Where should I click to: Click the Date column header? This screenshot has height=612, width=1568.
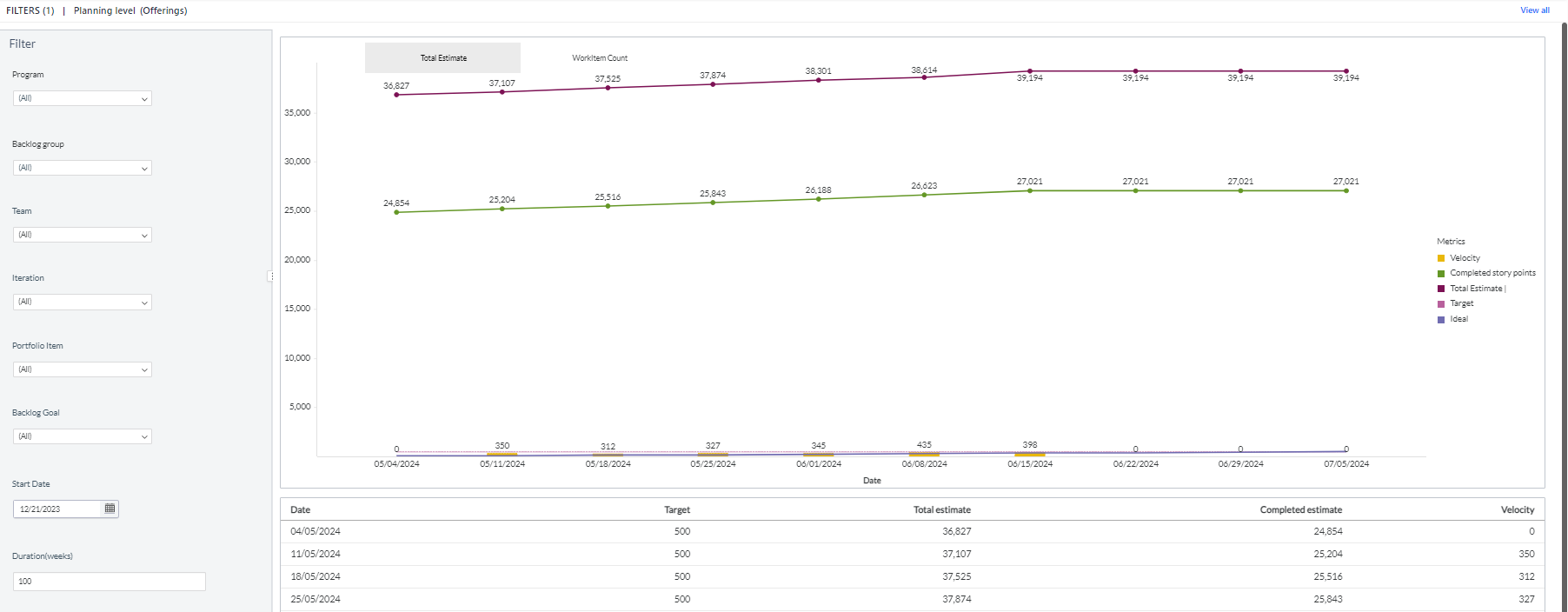coord(301,510)
